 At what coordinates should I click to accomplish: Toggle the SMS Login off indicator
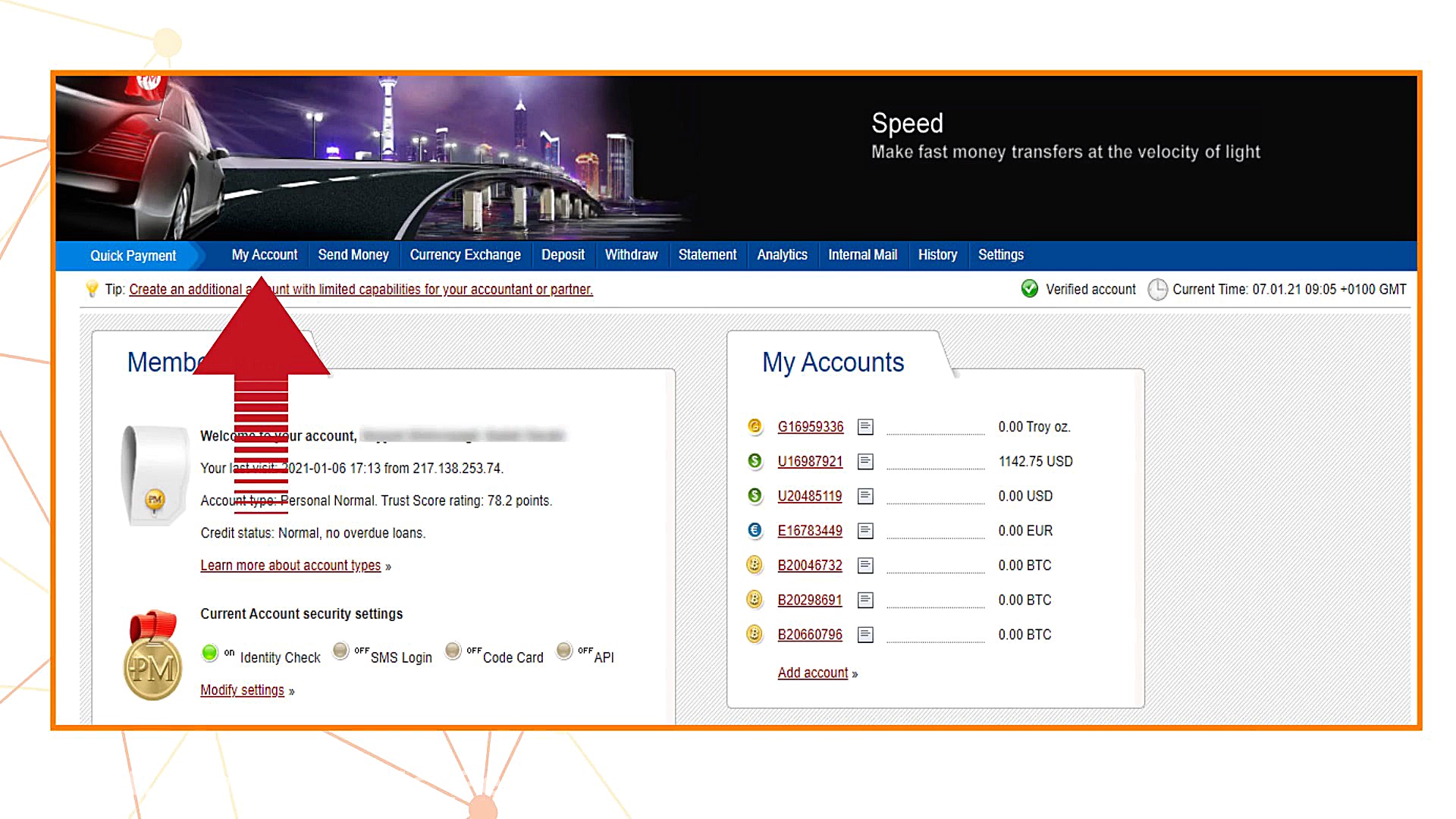(x=341, y=651)
